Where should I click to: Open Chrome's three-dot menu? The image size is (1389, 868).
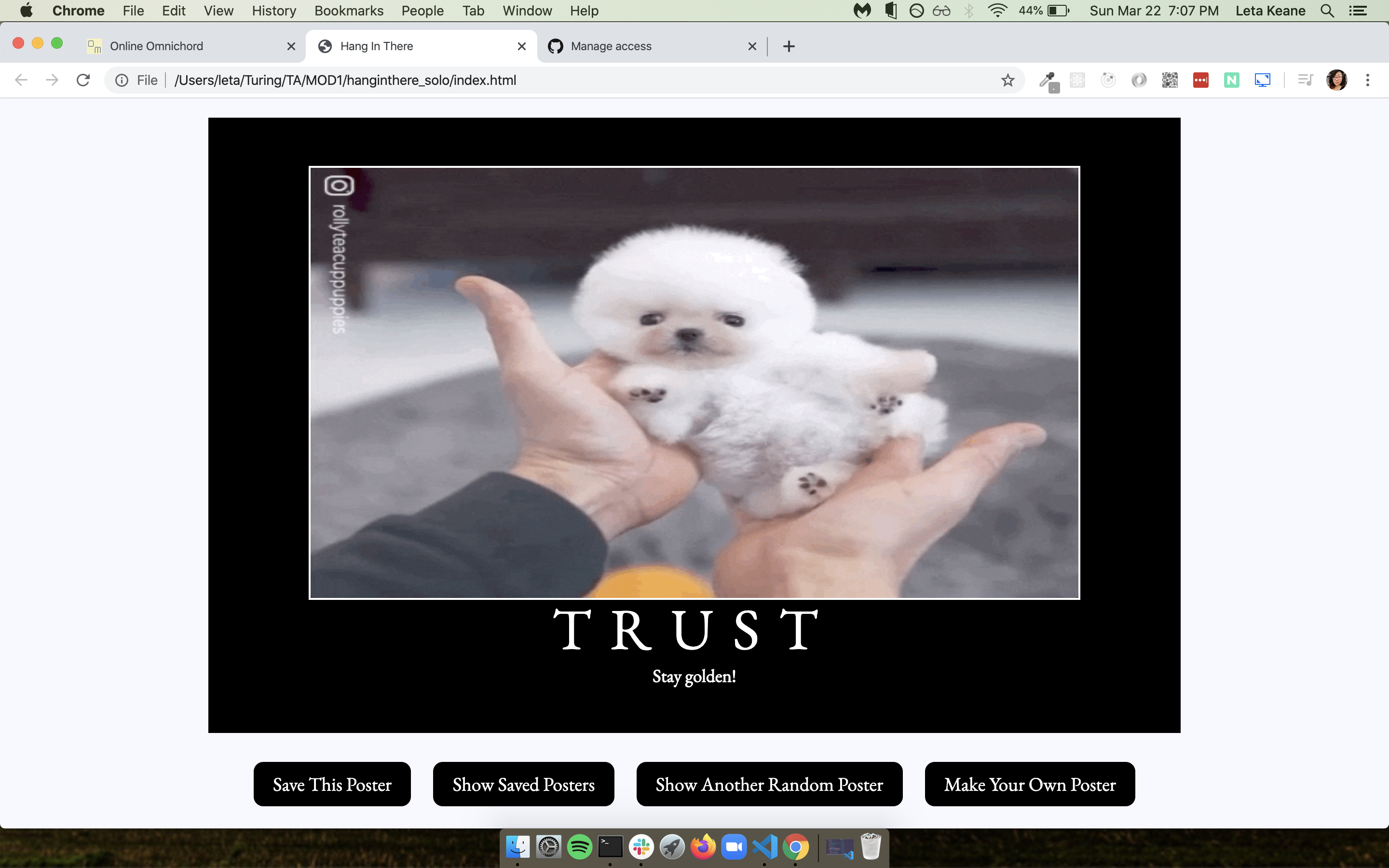pyautogui.click(x=1368, y=81)
